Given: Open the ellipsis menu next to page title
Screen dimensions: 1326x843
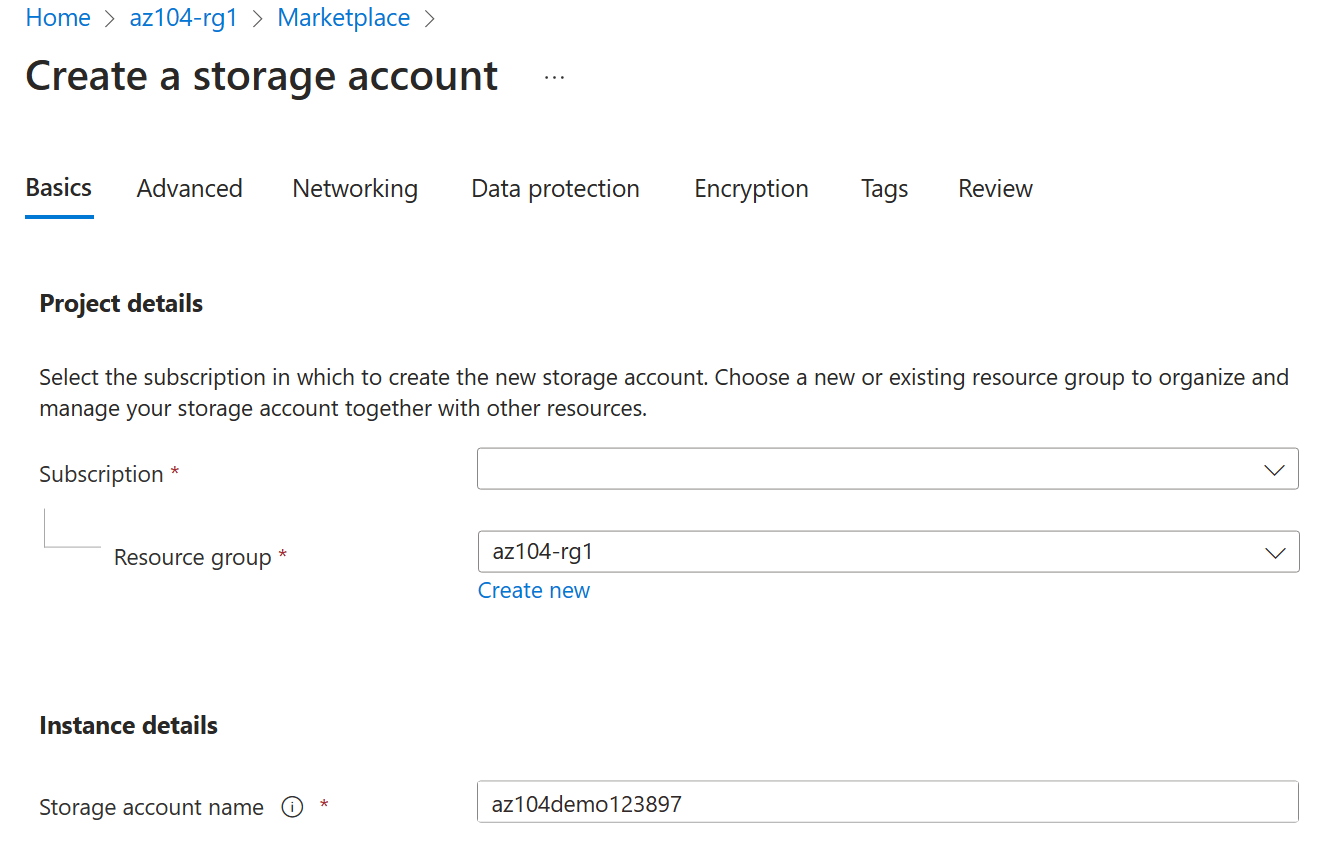Looking at the screenshot, I should pyautogui.click(x=553, y=76).
